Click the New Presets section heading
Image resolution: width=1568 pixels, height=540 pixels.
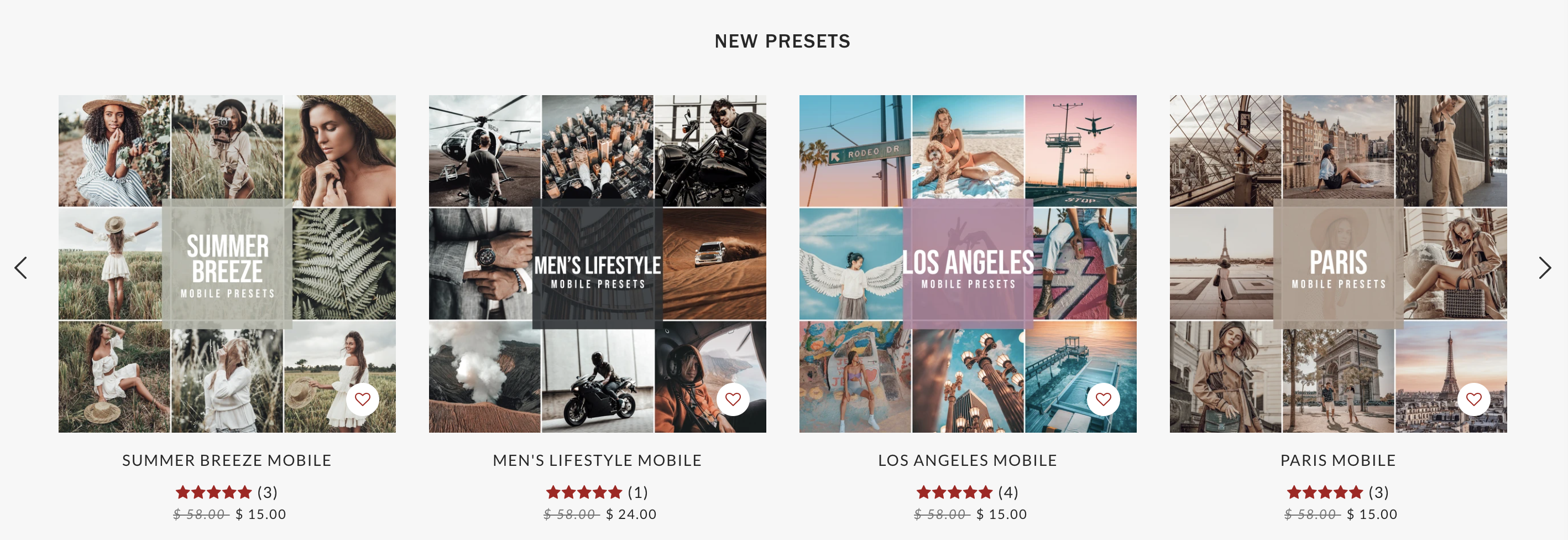coord(782,41)
